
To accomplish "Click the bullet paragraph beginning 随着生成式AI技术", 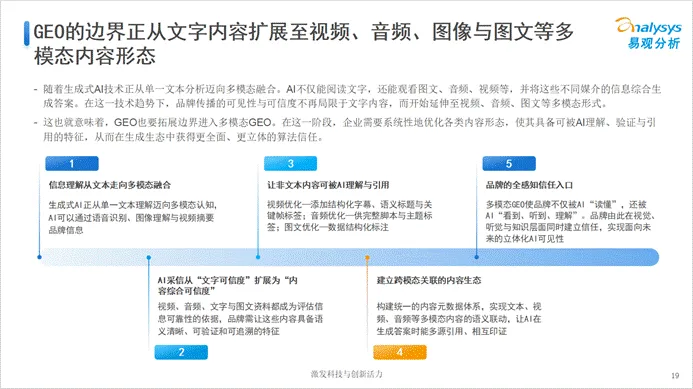I will point(352,96).
